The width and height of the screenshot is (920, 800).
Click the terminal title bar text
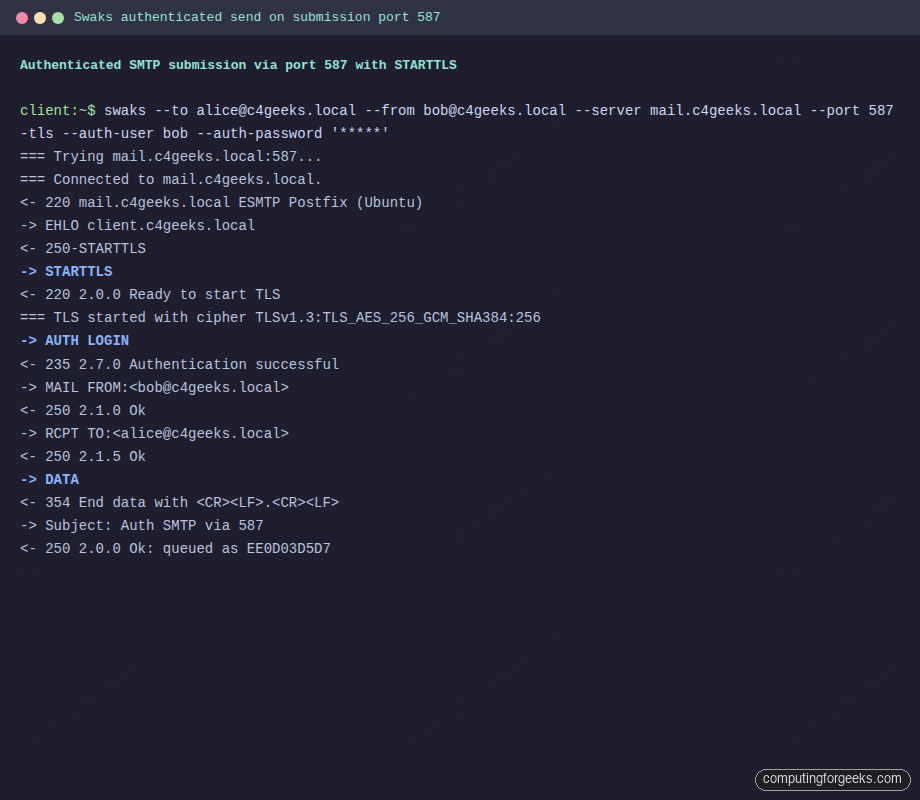[x=254, y=17]
